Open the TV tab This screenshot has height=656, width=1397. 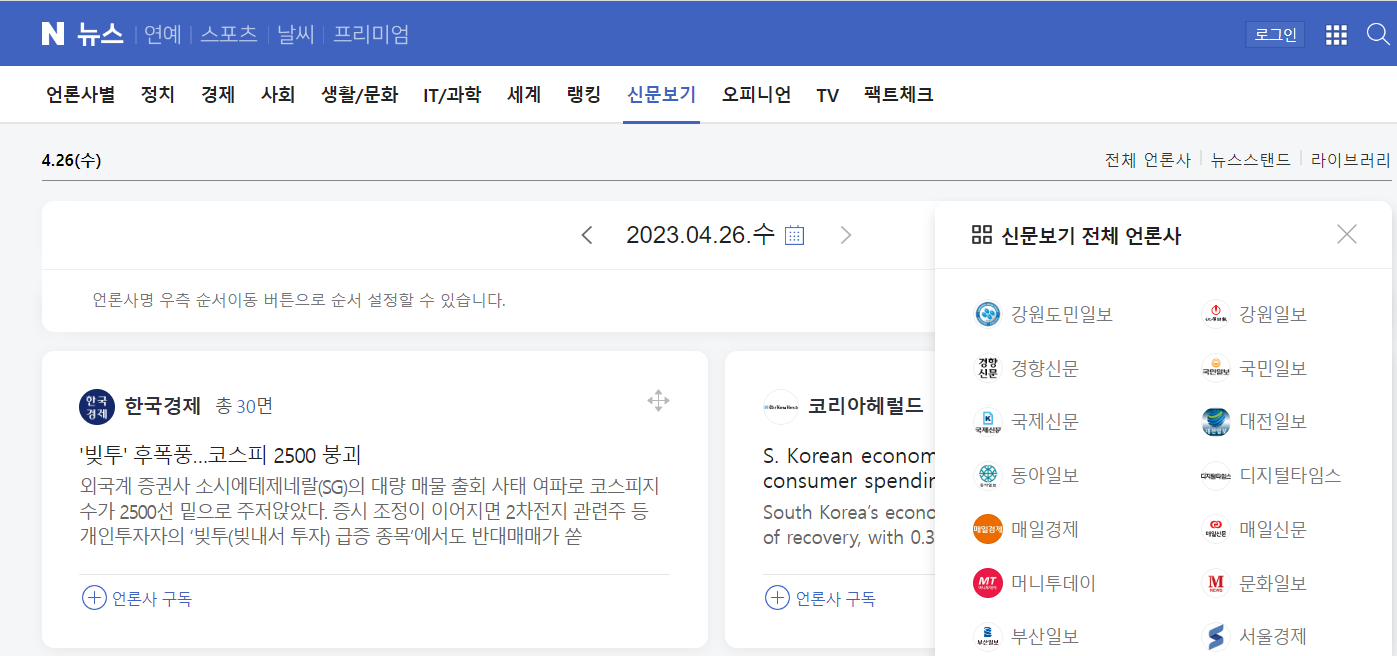827,96
